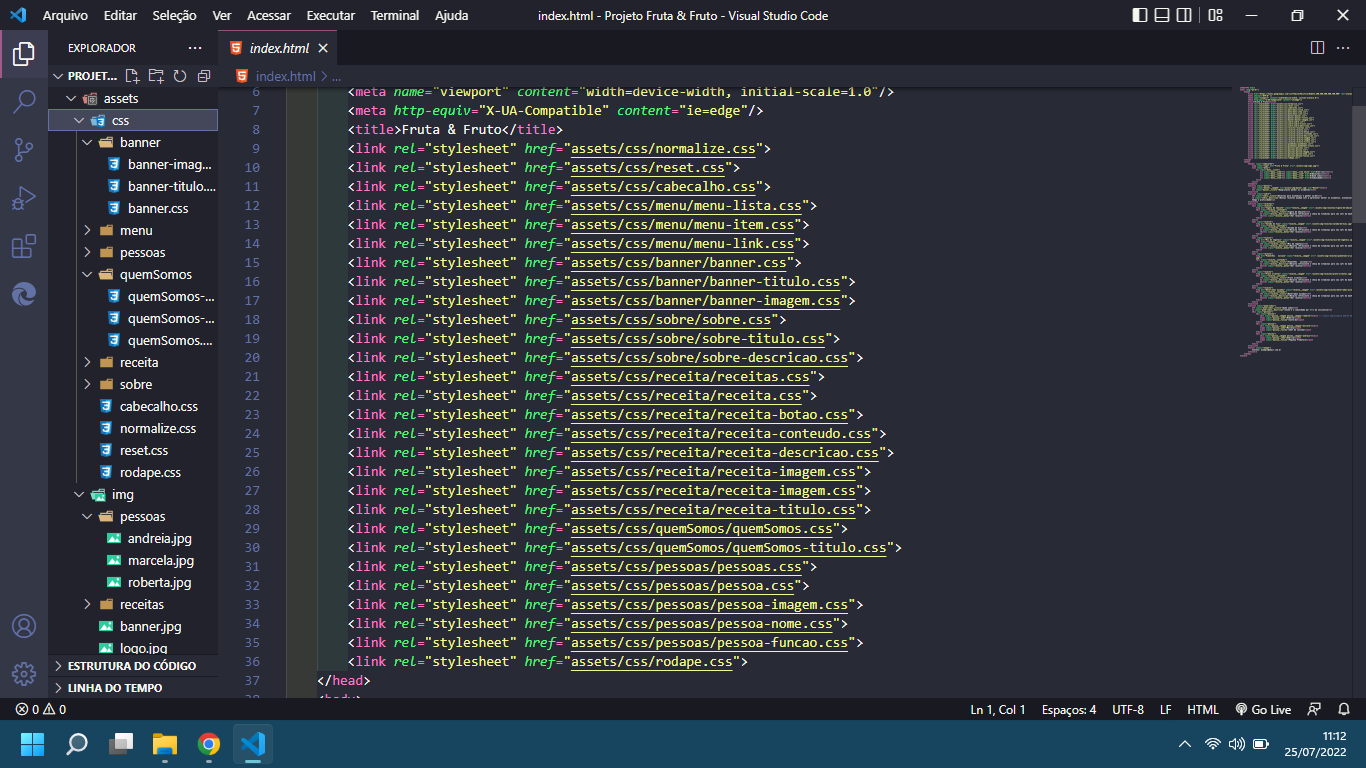
Task: Open explorer views and more actions menu
Action: [x=195, y=48]
